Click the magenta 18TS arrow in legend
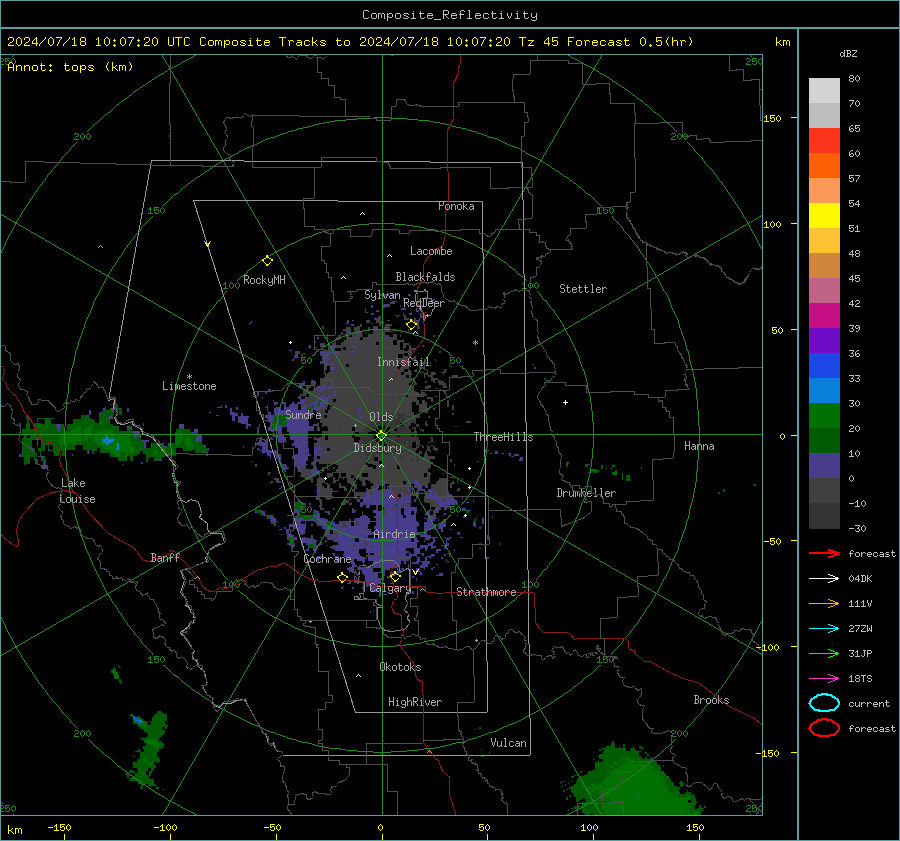 coord(824,679)
